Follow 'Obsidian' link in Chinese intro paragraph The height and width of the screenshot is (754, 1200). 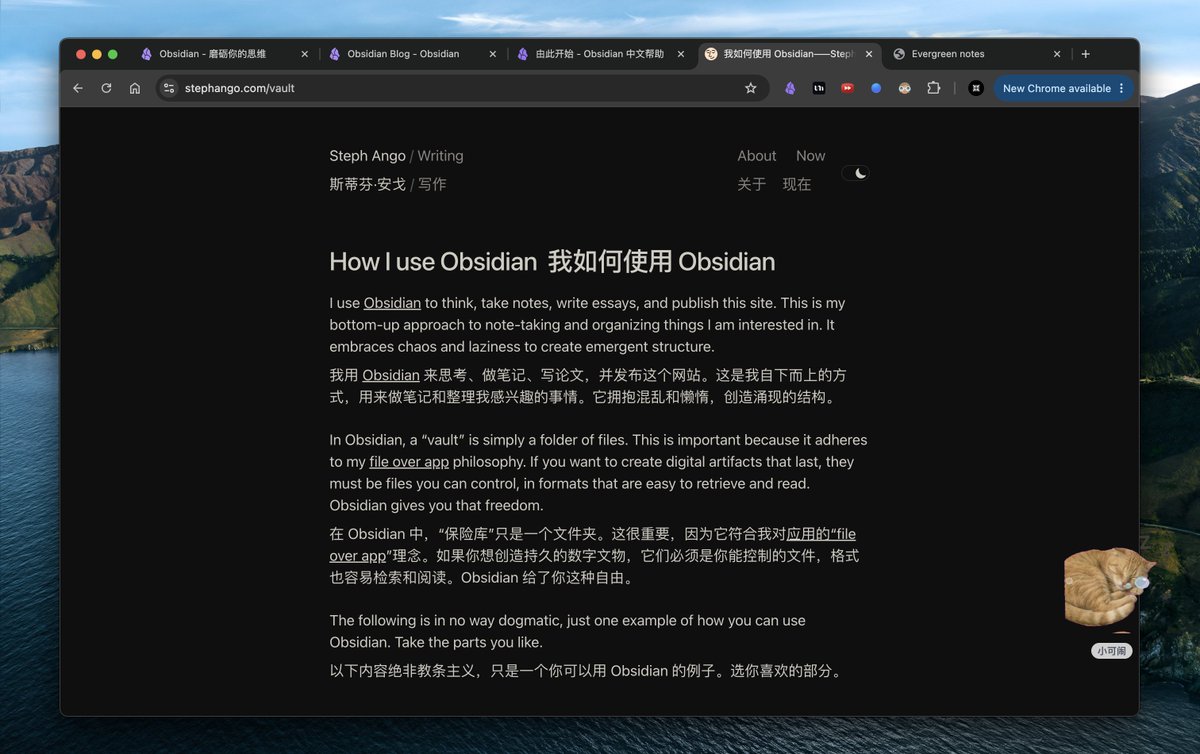391,375
